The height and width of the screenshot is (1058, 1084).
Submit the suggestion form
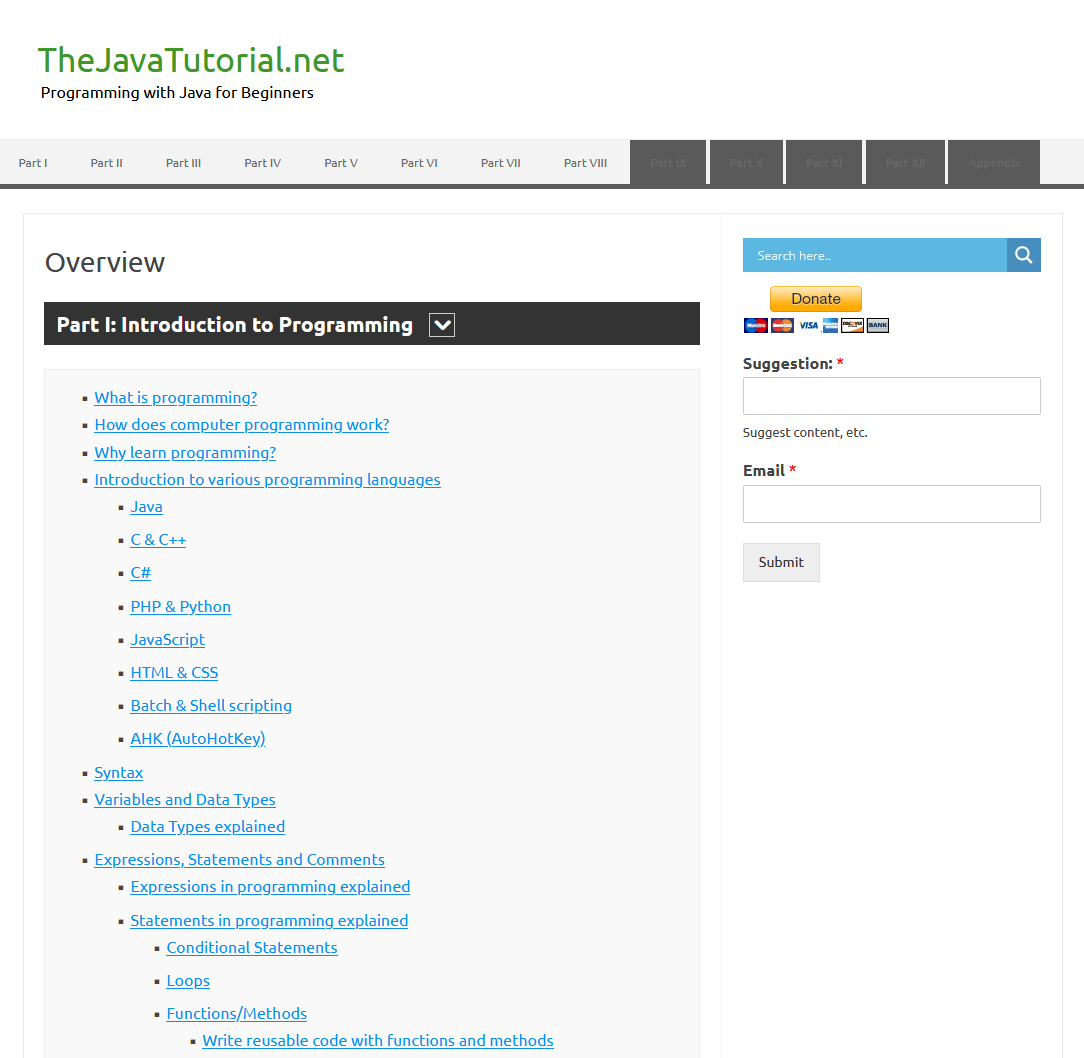pyautogui.click(x=781, y=562)
